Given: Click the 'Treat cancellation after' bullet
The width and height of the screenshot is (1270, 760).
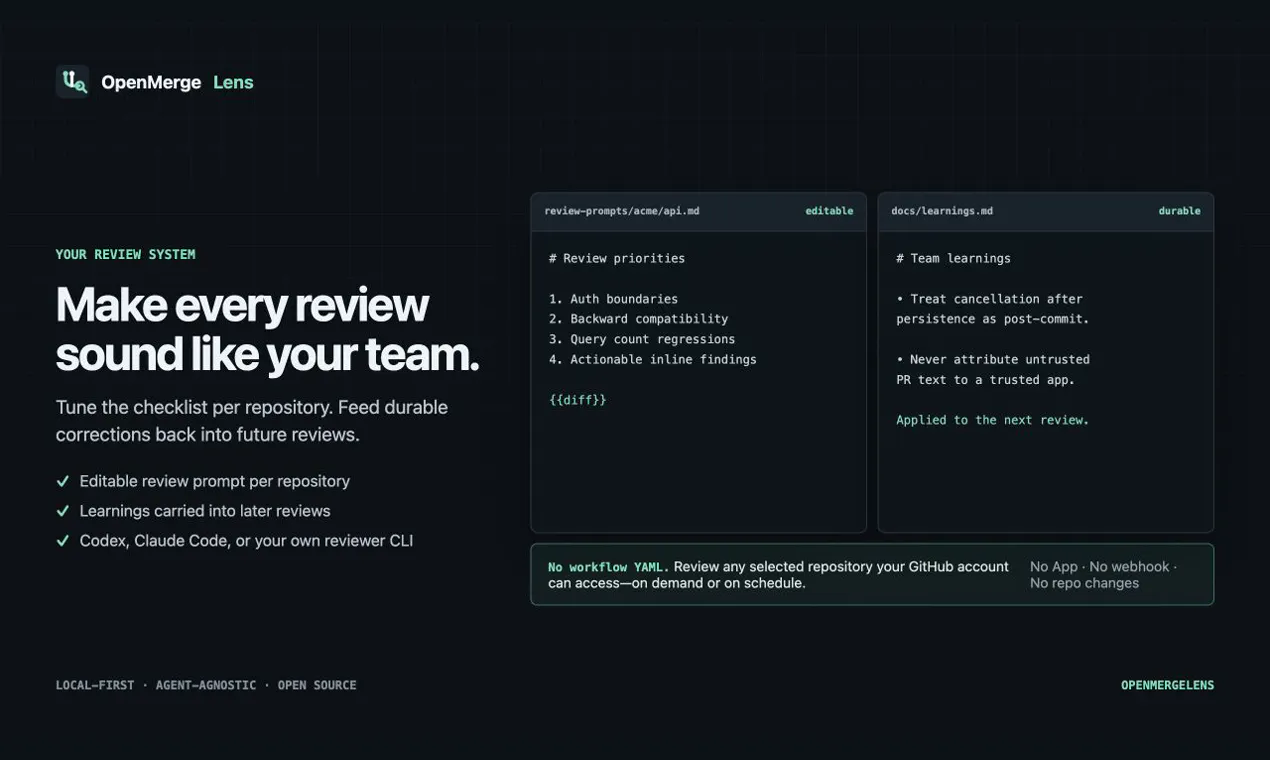Looking at the screenshot, I should 993,309.
